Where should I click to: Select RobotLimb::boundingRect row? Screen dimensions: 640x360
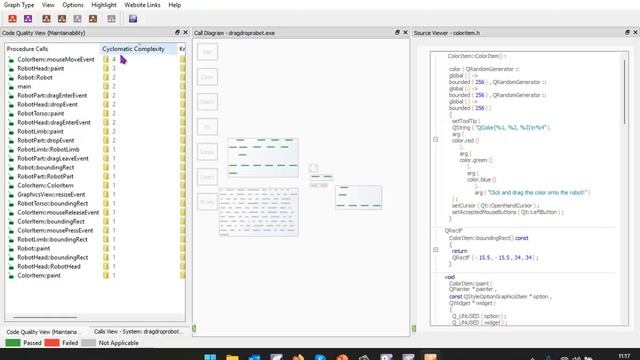point(95,240)
